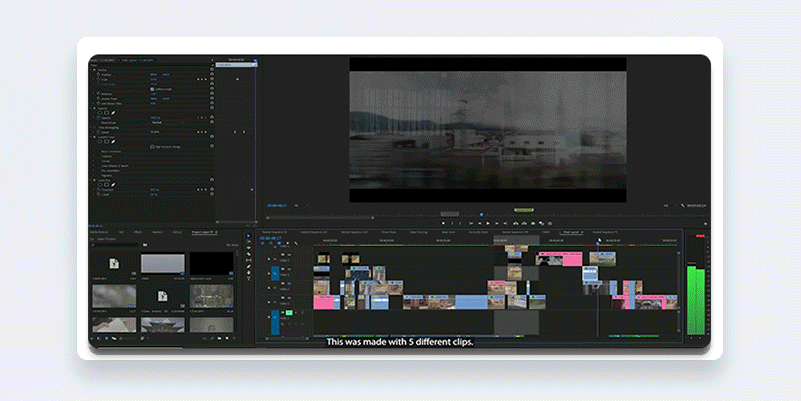801x401 pixels.
Task: Switch to the Final Layout sequence tab
Action: [571, 232]
